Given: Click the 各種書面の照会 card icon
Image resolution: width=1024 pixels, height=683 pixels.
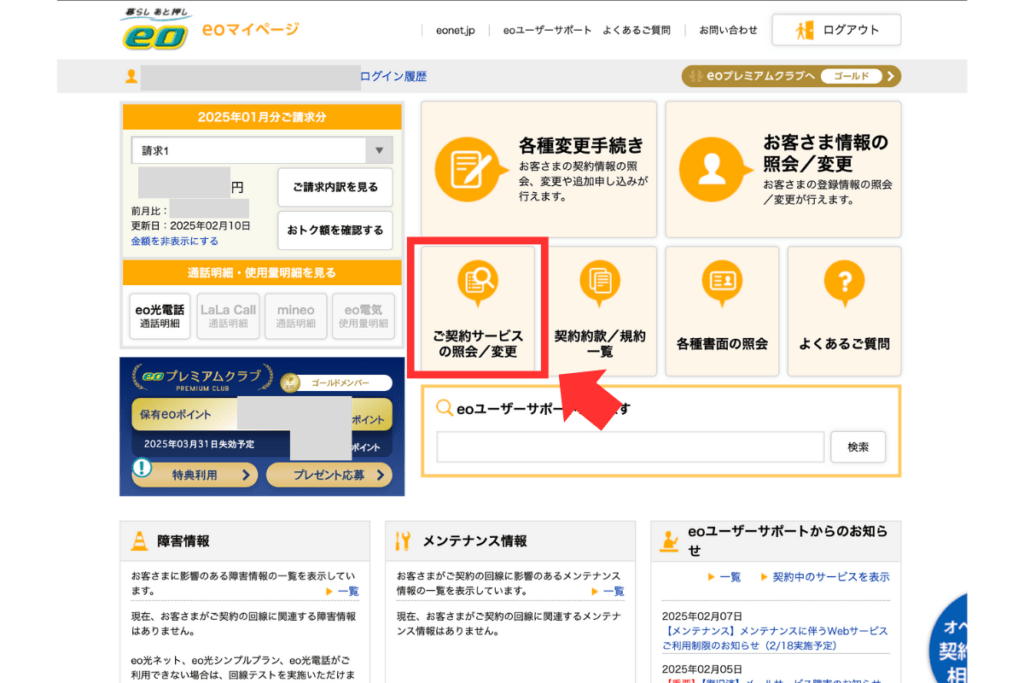Looking at the screenshot, I should pyautogui.click(x=722, y=282).
